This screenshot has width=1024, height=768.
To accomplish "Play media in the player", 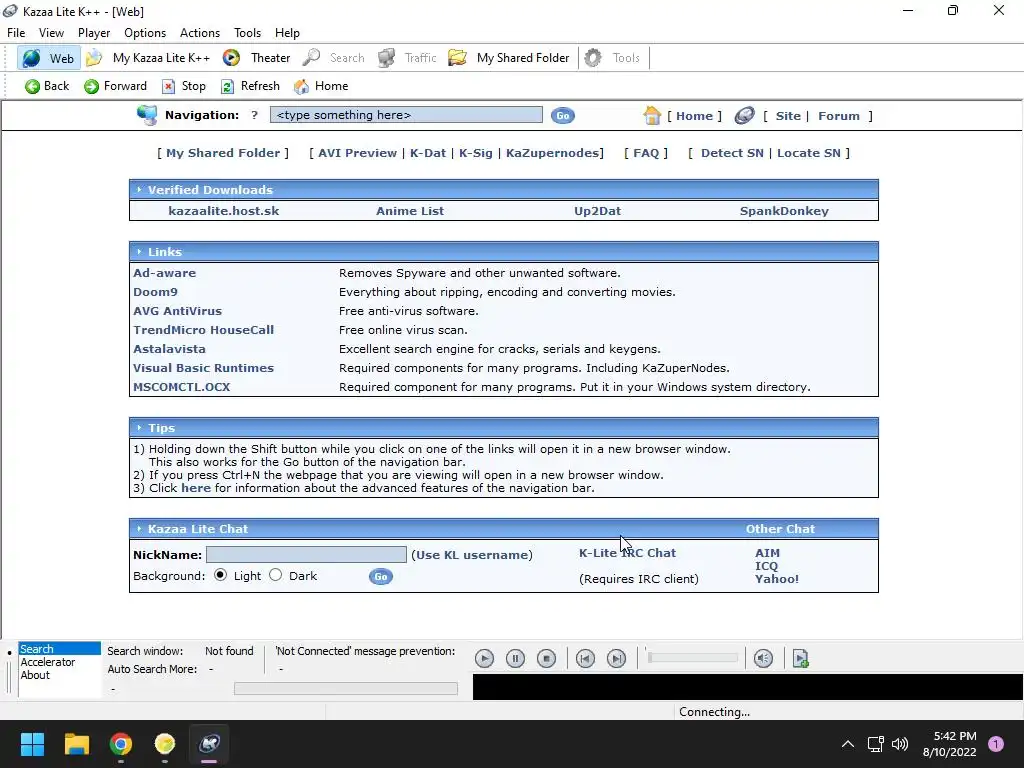I will coord(484,658).
